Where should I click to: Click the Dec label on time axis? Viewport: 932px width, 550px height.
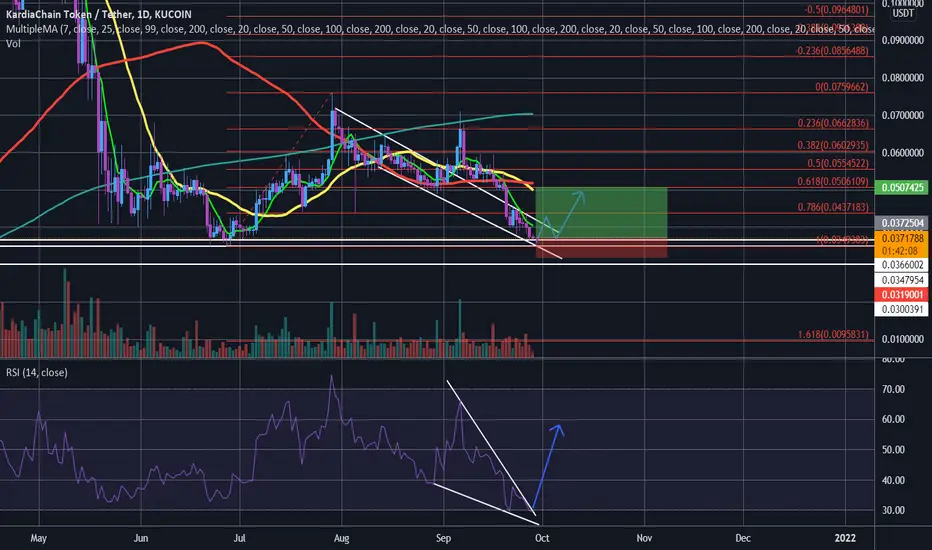coord(743,538)
